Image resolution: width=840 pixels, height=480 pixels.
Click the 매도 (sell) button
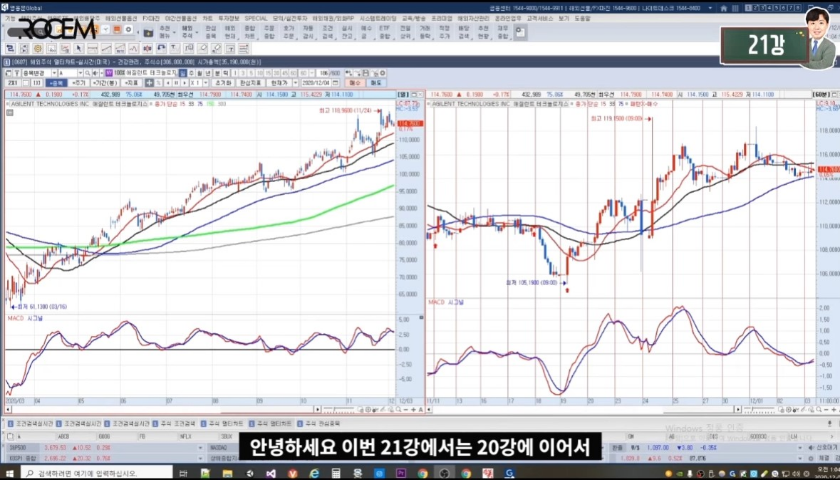point(376,83)
